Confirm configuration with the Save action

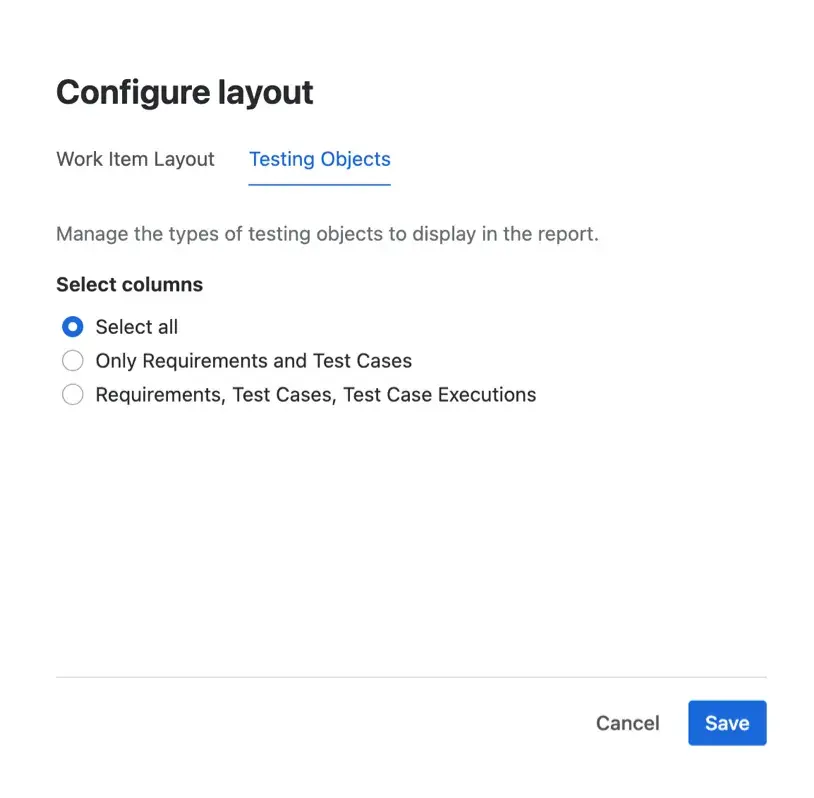[x=727, y=722]
